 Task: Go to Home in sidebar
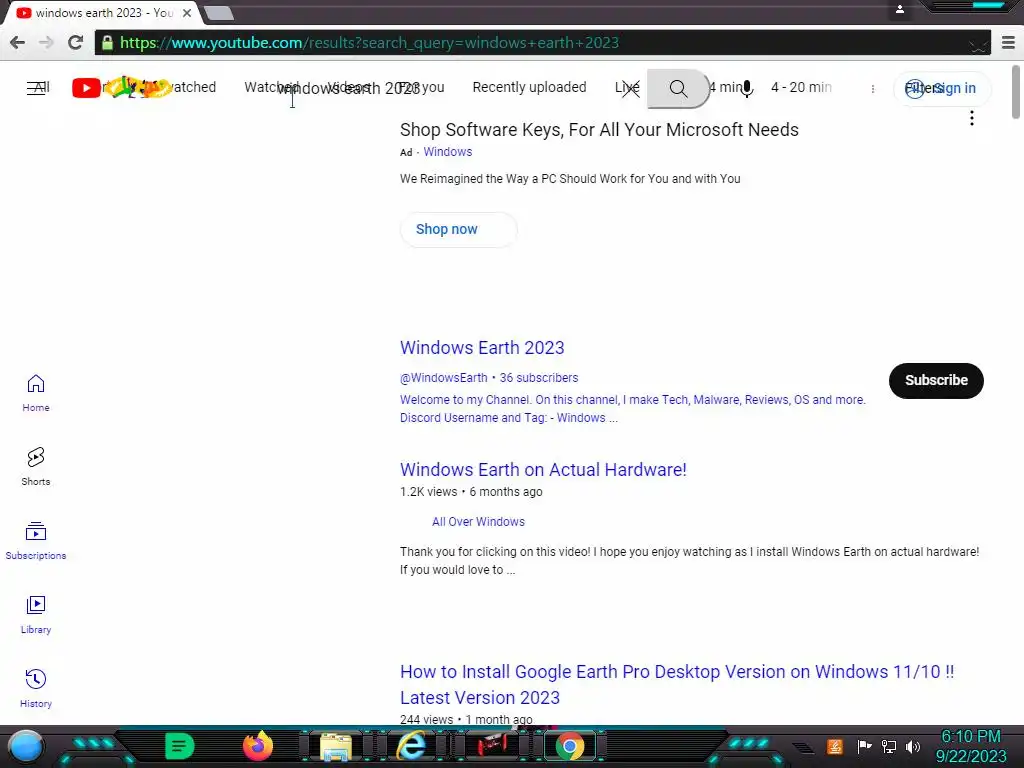click(x=36, y=393)
